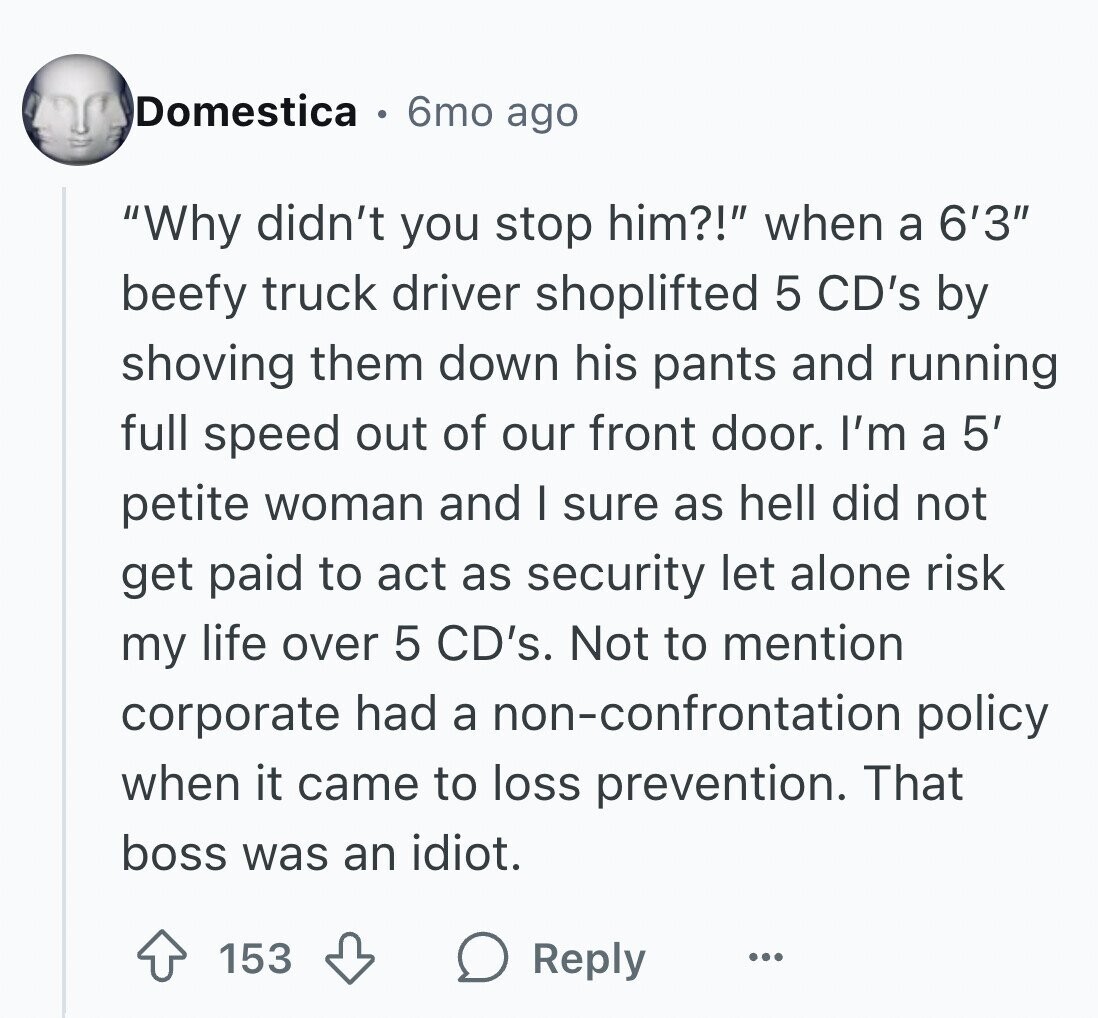Click the word "shoplifted" in the comment

coord(647,293)
